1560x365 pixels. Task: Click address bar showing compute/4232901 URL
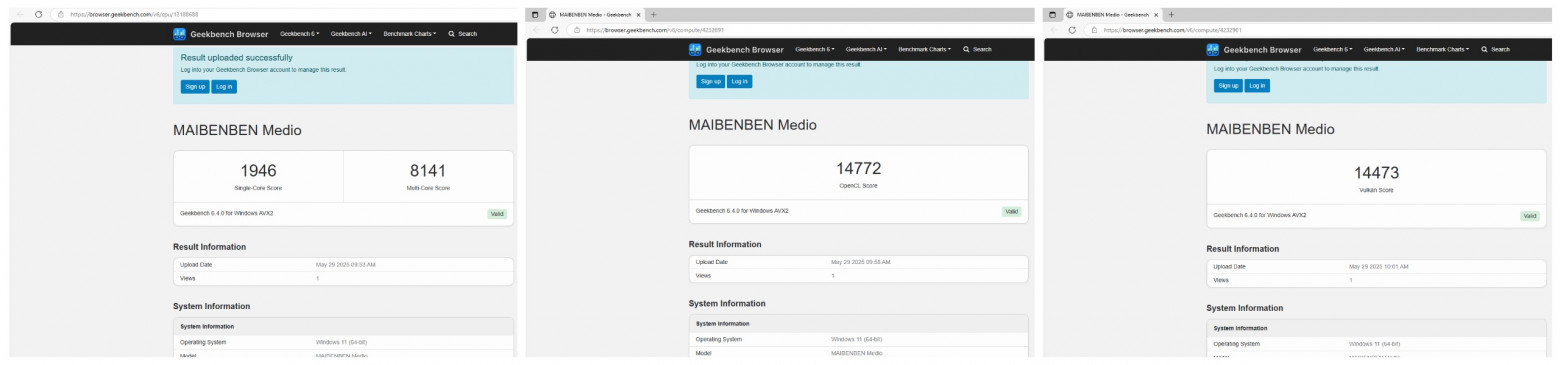pyautogui.click(x=1318, y=30)
